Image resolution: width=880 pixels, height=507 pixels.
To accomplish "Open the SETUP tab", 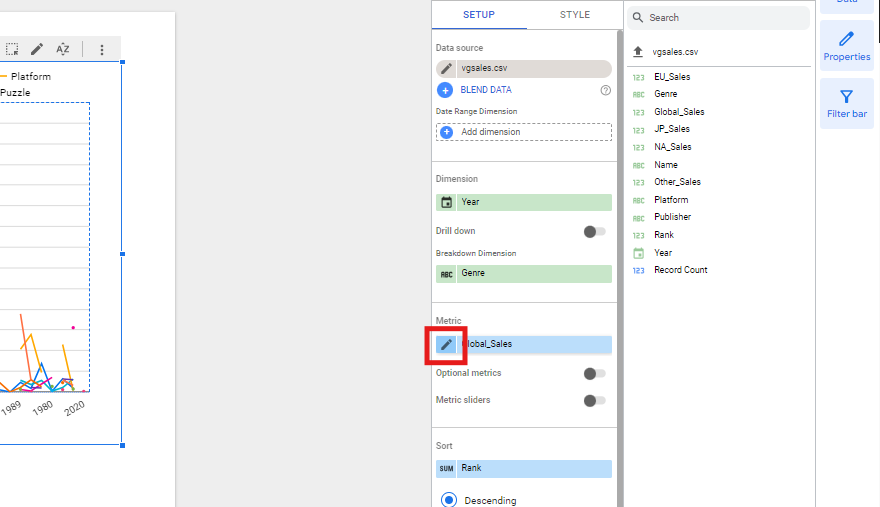I will click(x=479, y=15).
